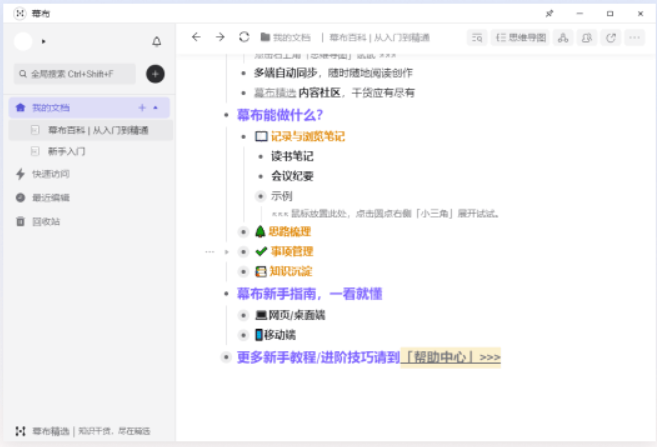Open 快速访问 quick access
Image resolution: width=657 pixels, height=447 pixels.
tap(51, 174)
